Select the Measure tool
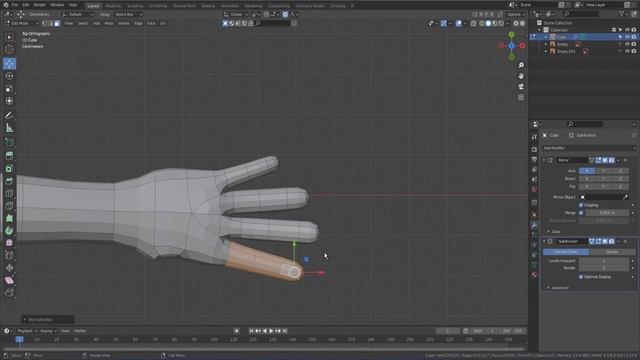 click(x=9, y=128)
